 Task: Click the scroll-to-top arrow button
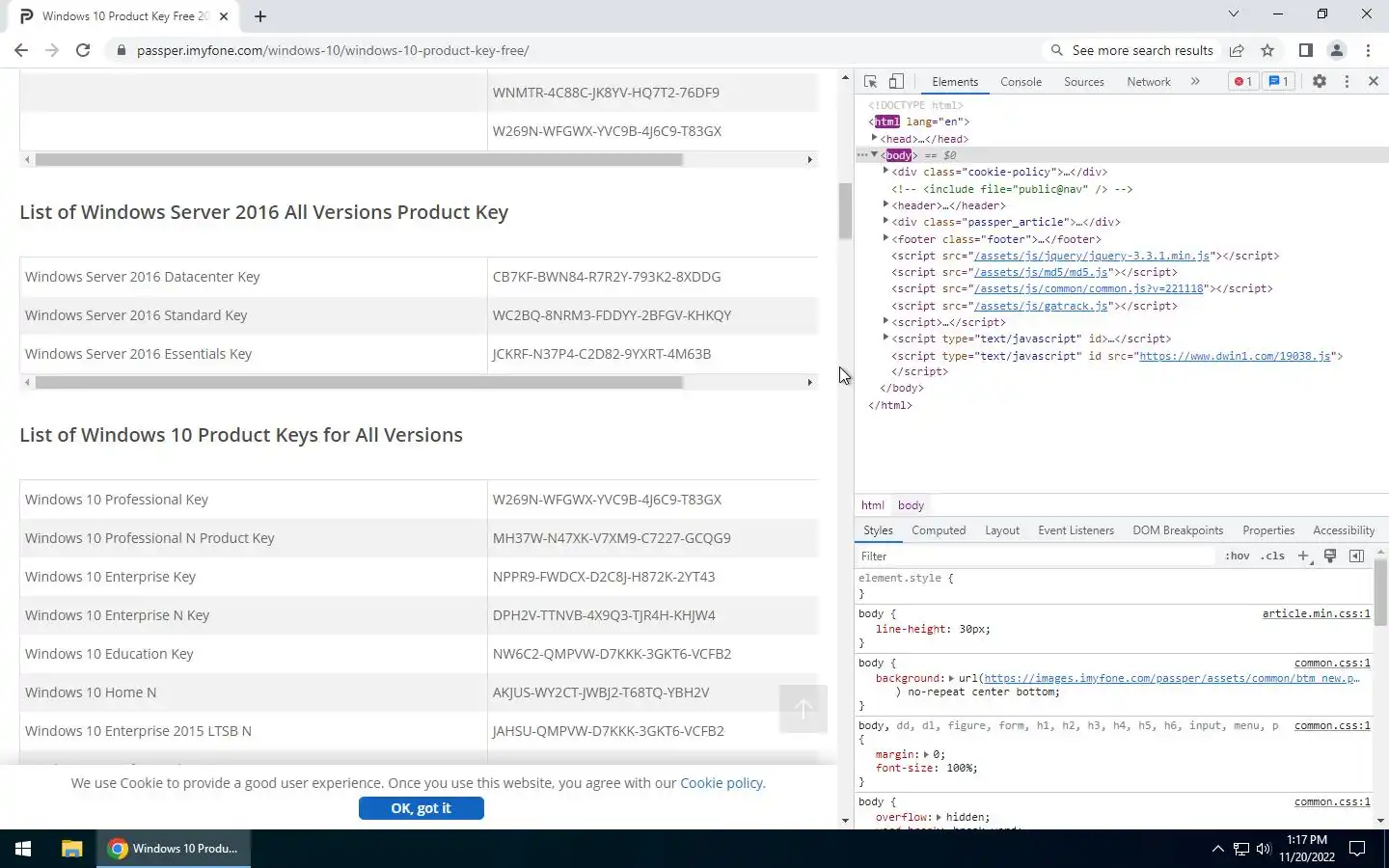(x=803, y=709)
